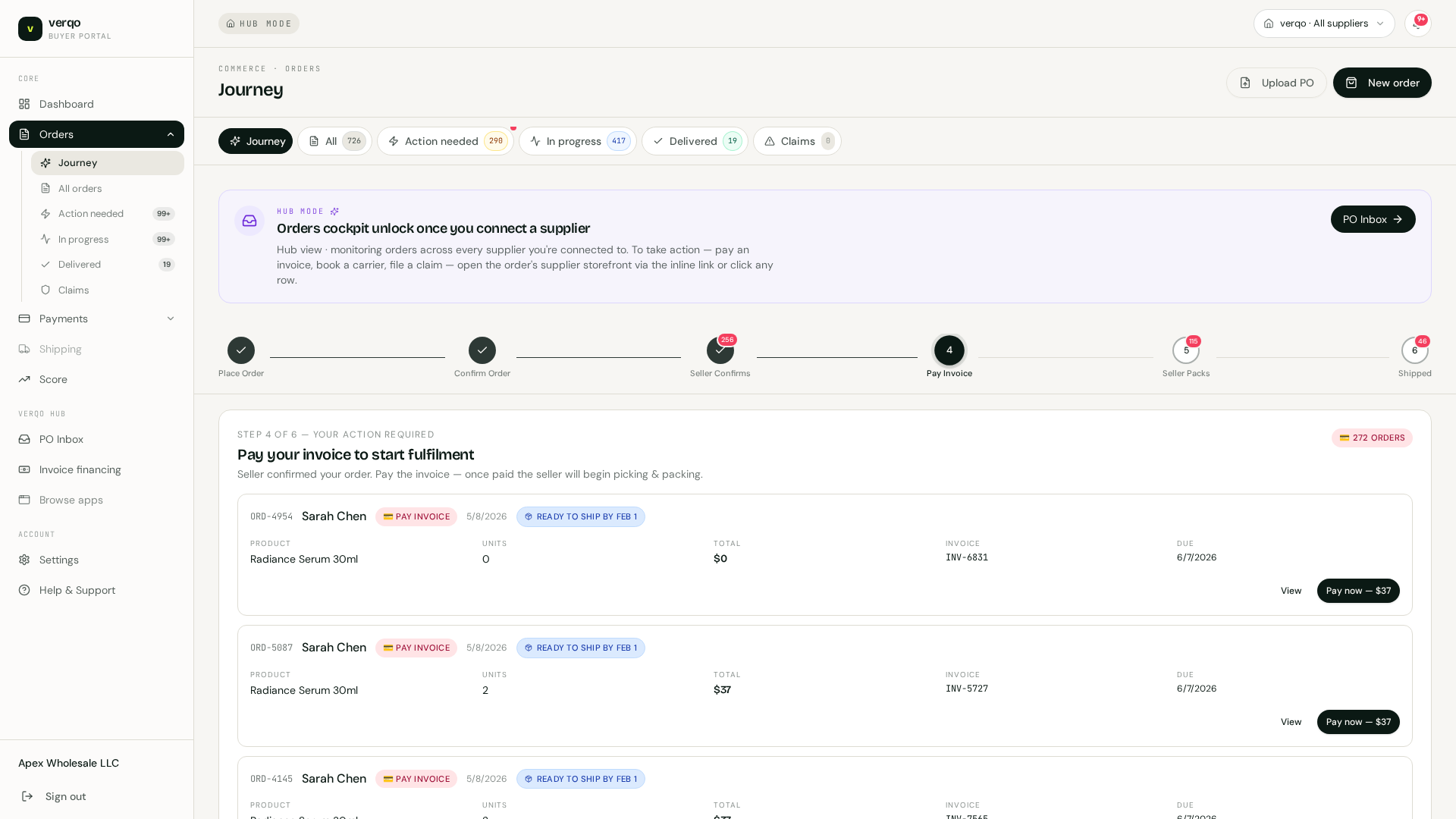Click Upload PO button

(x=1276, y=83)
